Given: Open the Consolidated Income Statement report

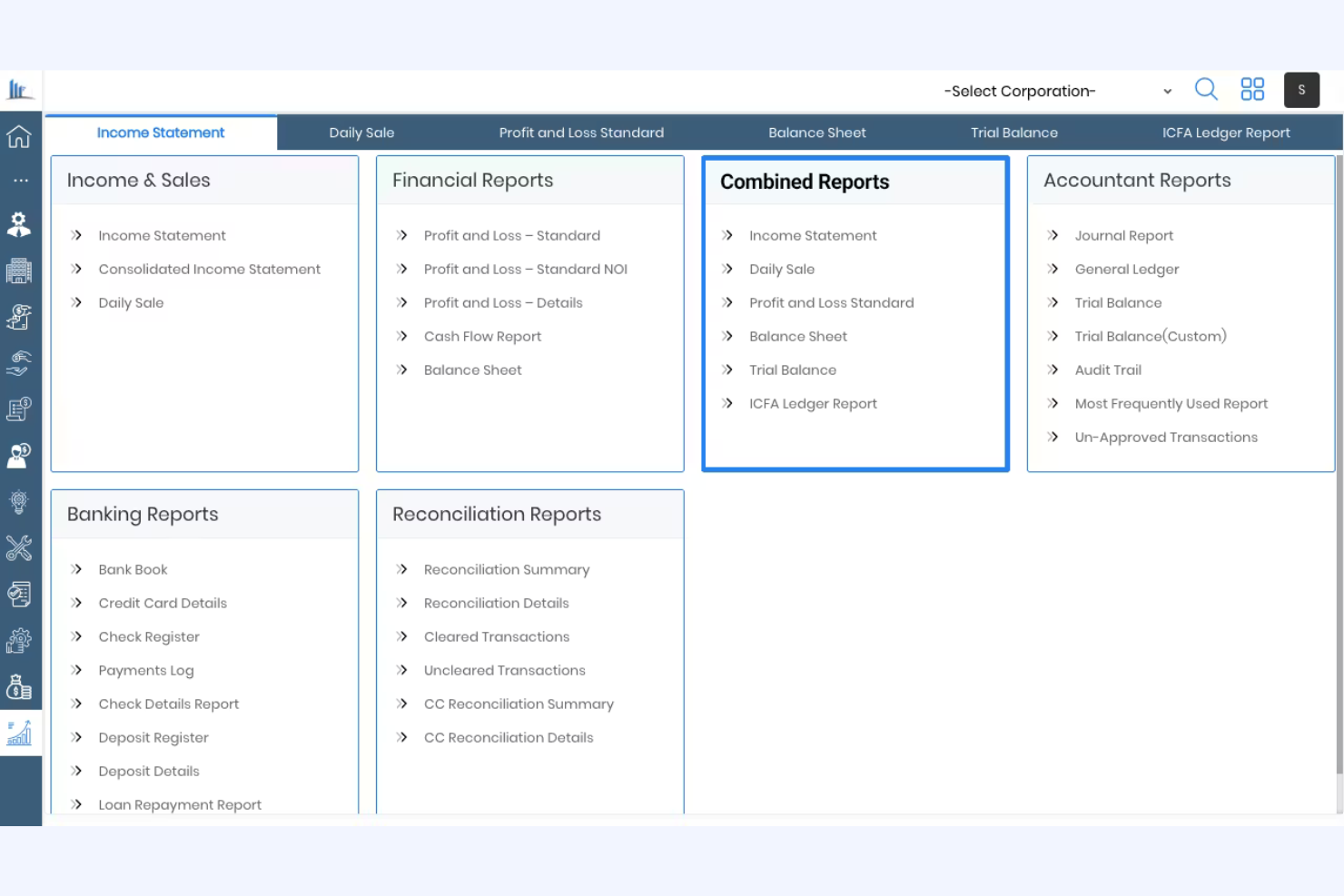Looking at the screenshot, I should coord(209,269).
